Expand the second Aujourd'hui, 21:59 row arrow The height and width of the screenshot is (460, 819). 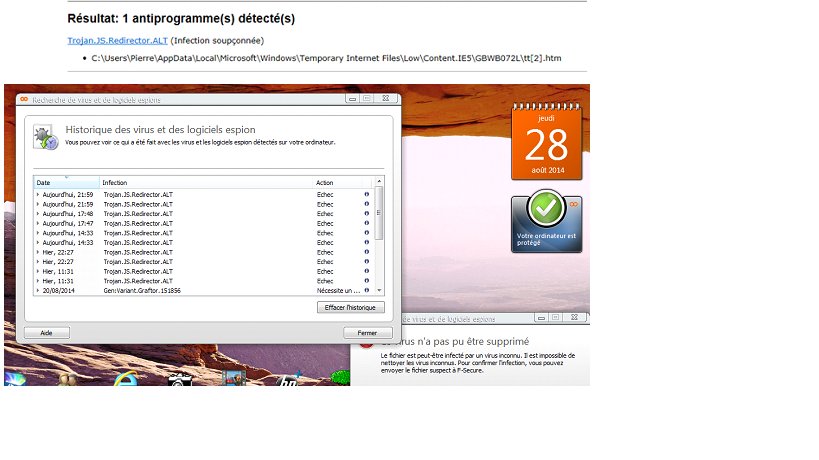(38, 204)
